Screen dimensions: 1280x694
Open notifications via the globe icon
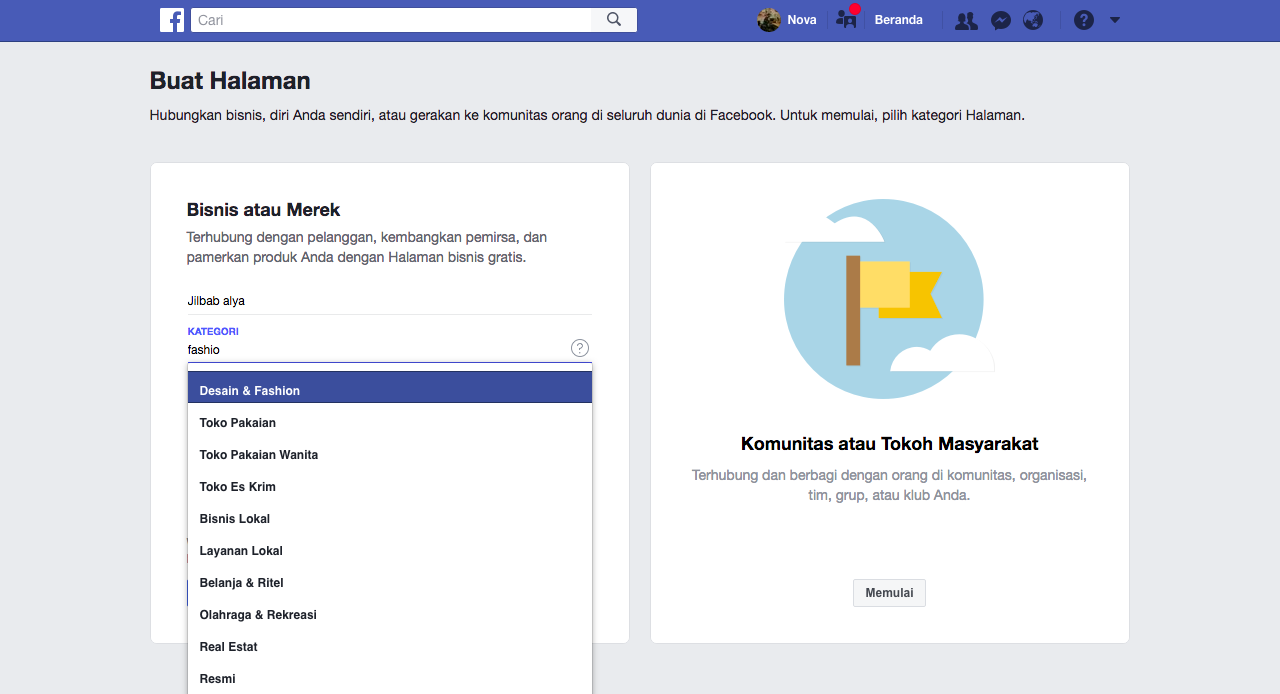coord(1033,19)
